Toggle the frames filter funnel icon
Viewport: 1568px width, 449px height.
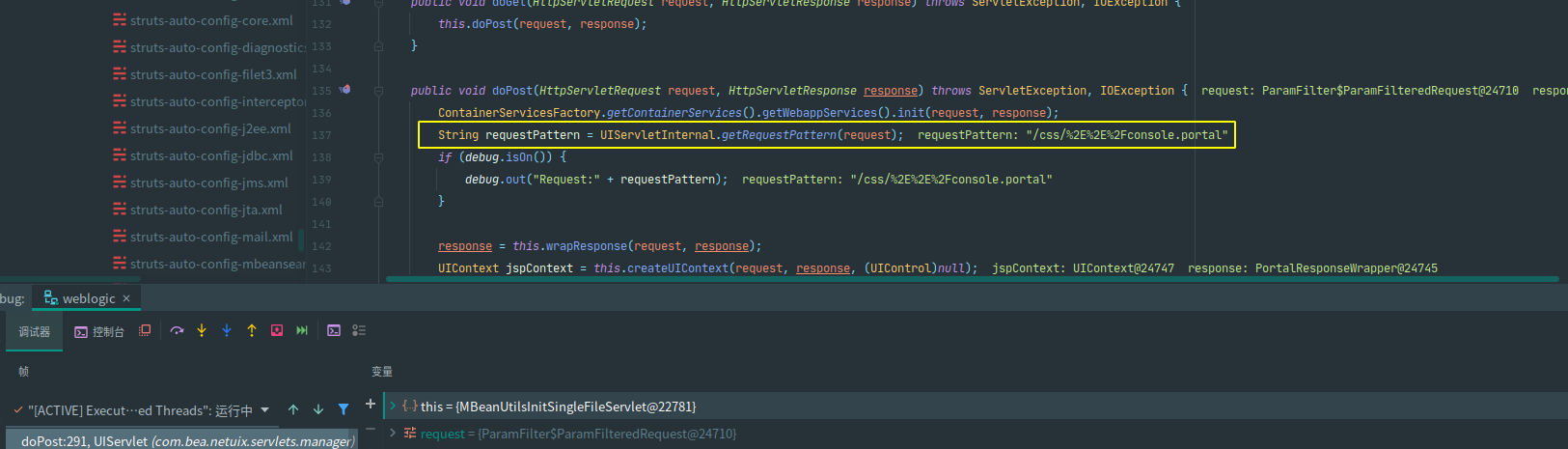(344, 409)
